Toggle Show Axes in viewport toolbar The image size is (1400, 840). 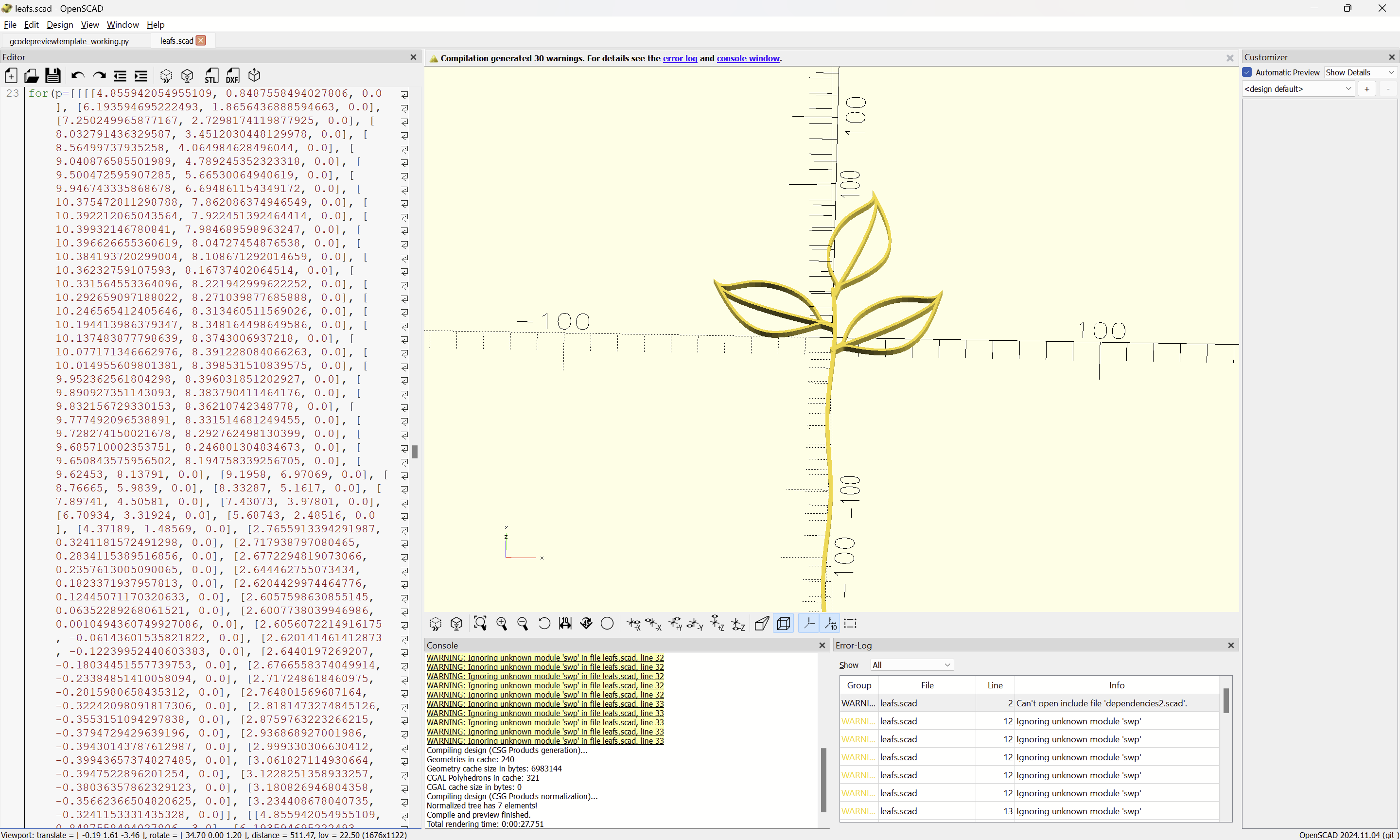click(x=809, y=624)
